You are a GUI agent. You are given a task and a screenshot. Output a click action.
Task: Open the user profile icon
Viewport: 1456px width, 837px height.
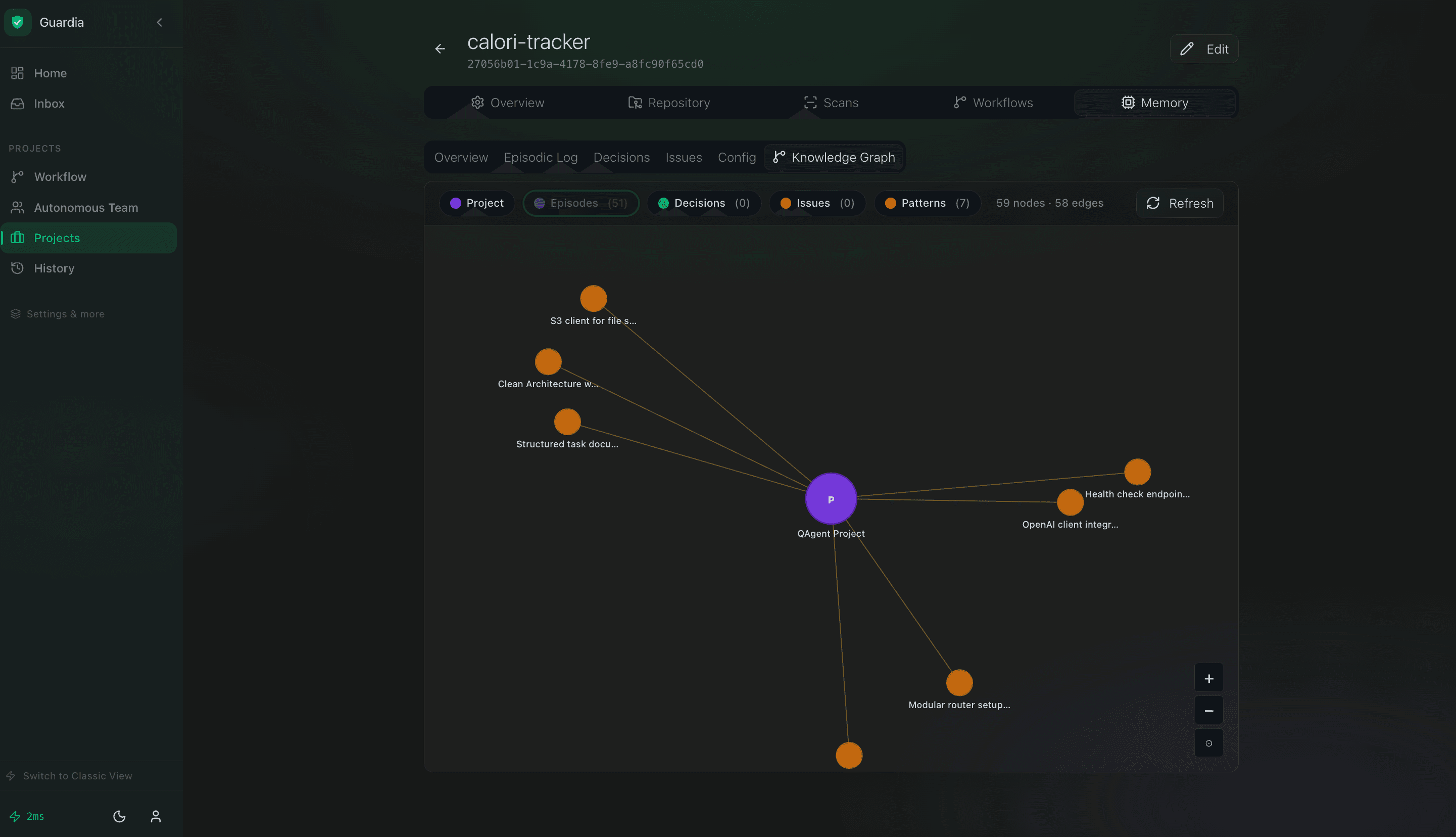click(x=156, y=816)
